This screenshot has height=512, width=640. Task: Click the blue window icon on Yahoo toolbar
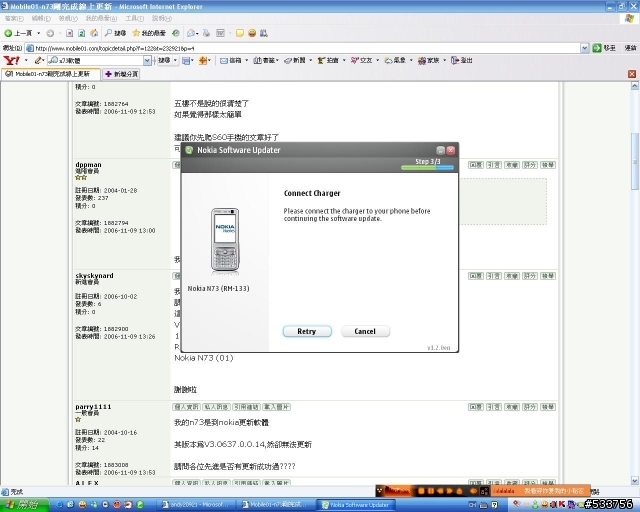(x=186, y=60)
